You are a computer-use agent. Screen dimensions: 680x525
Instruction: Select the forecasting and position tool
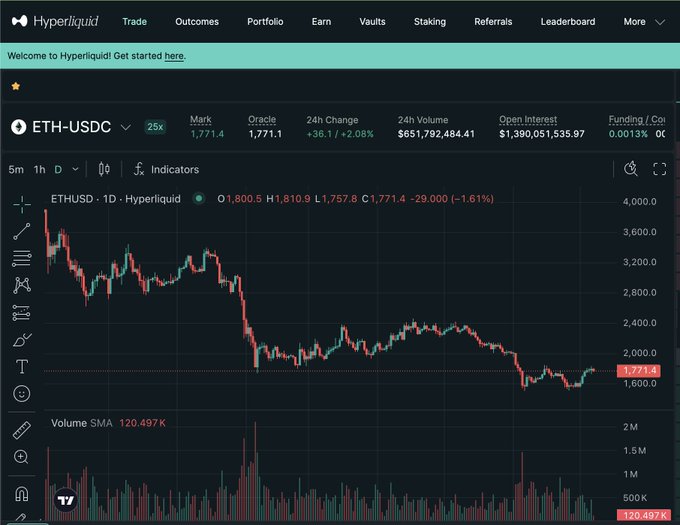(22, 313)
